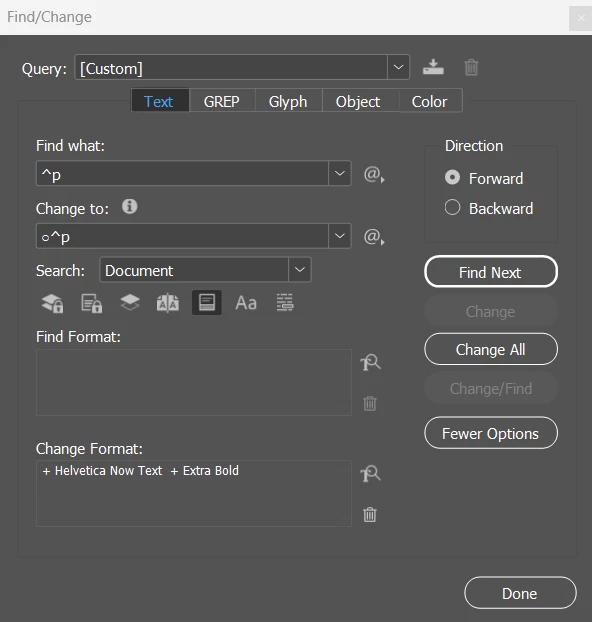Switch to the Glyph tab
Image resolution: width=592 pixels, height=622 pixels.
click(x=288, y=102)
